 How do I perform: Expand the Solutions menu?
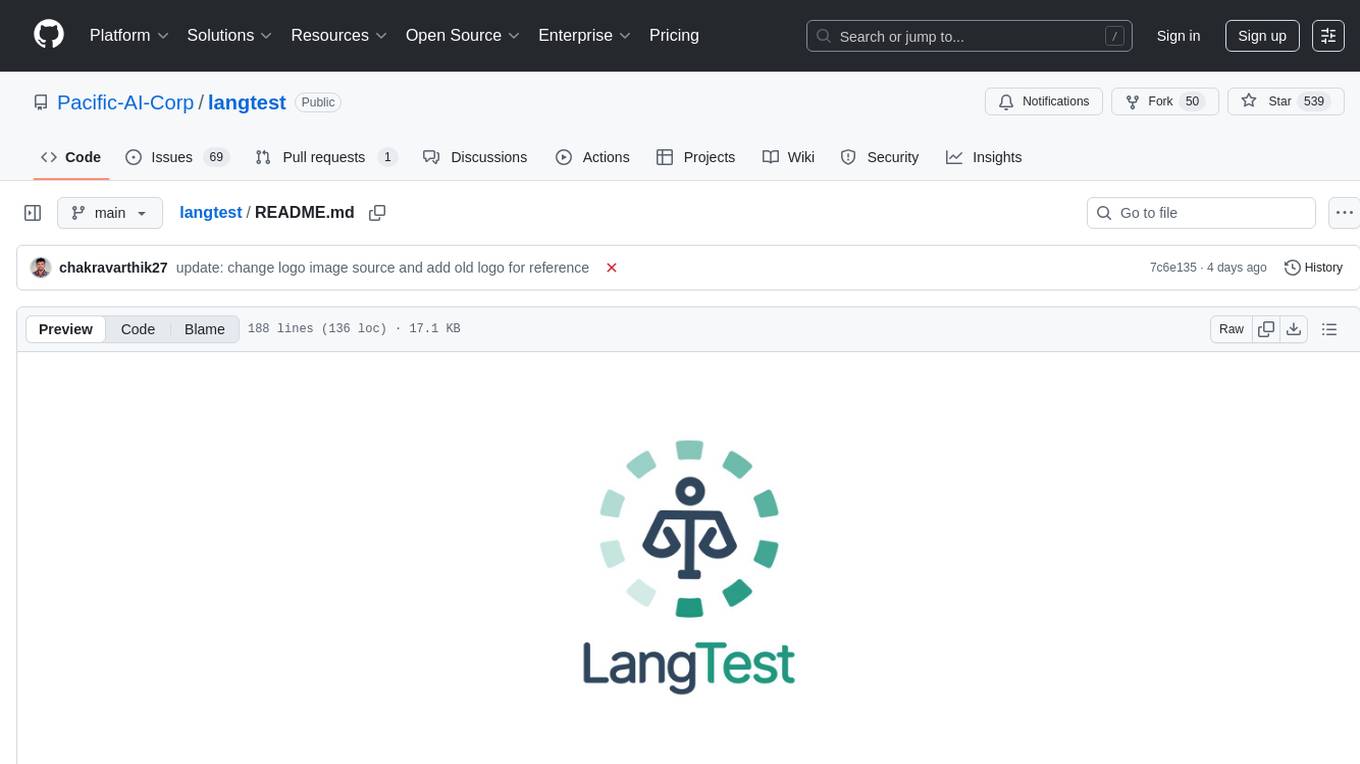click(x=230, y=35)
